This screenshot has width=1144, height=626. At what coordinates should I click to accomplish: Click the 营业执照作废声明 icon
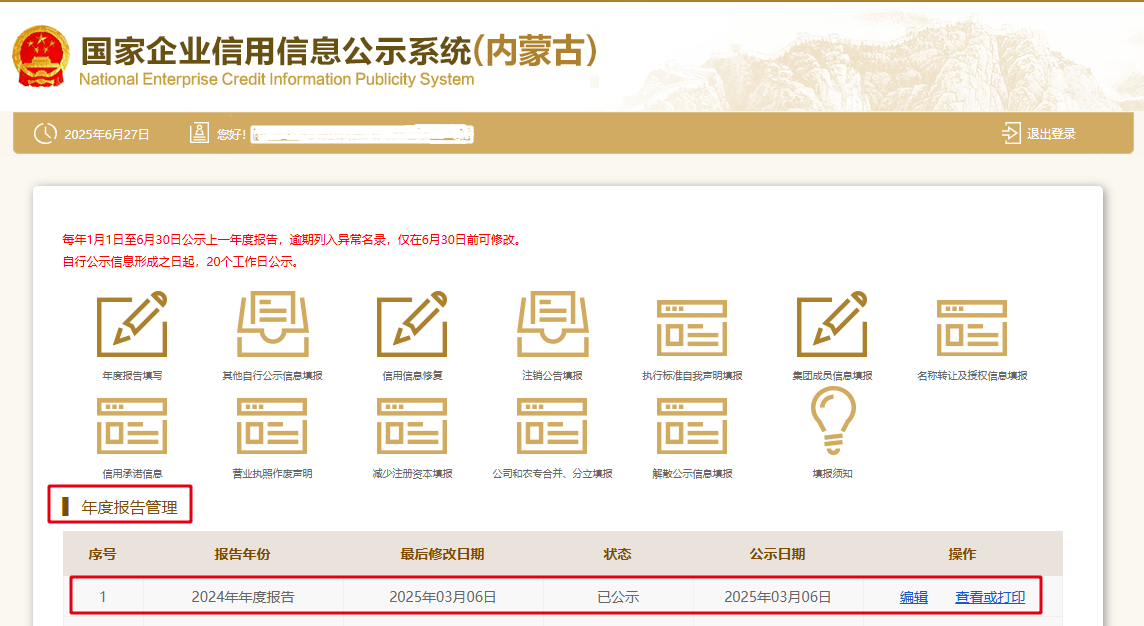272,425
